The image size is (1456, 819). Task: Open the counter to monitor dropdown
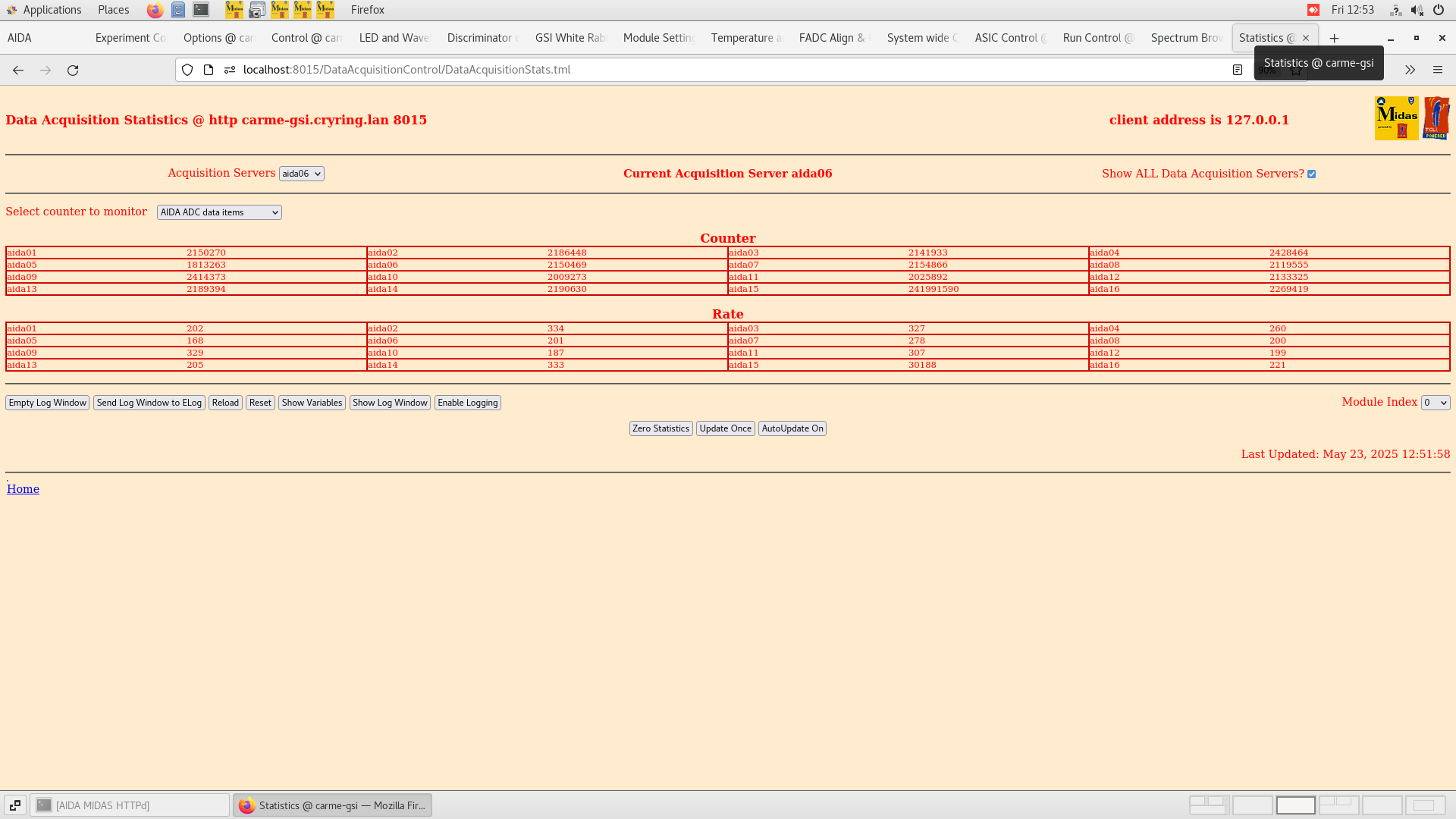tap(218, 212)
